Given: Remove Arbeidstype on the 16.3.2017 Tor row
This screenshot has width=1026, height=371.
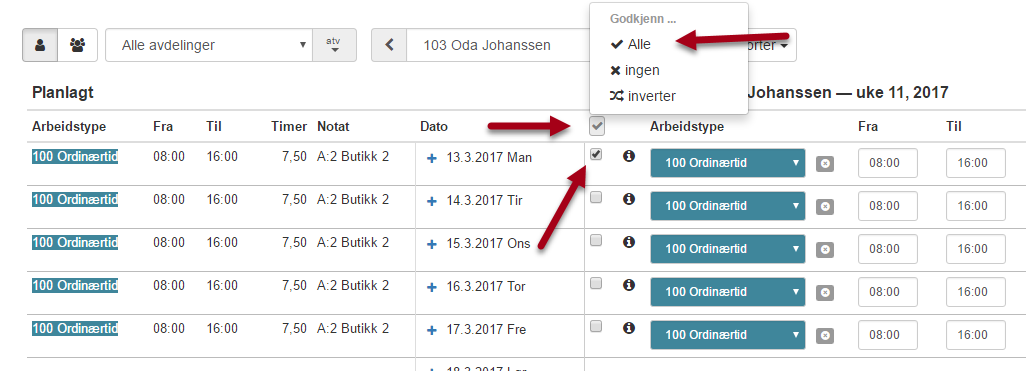Looking at the screenshot, I should click(x=825, y=292).
